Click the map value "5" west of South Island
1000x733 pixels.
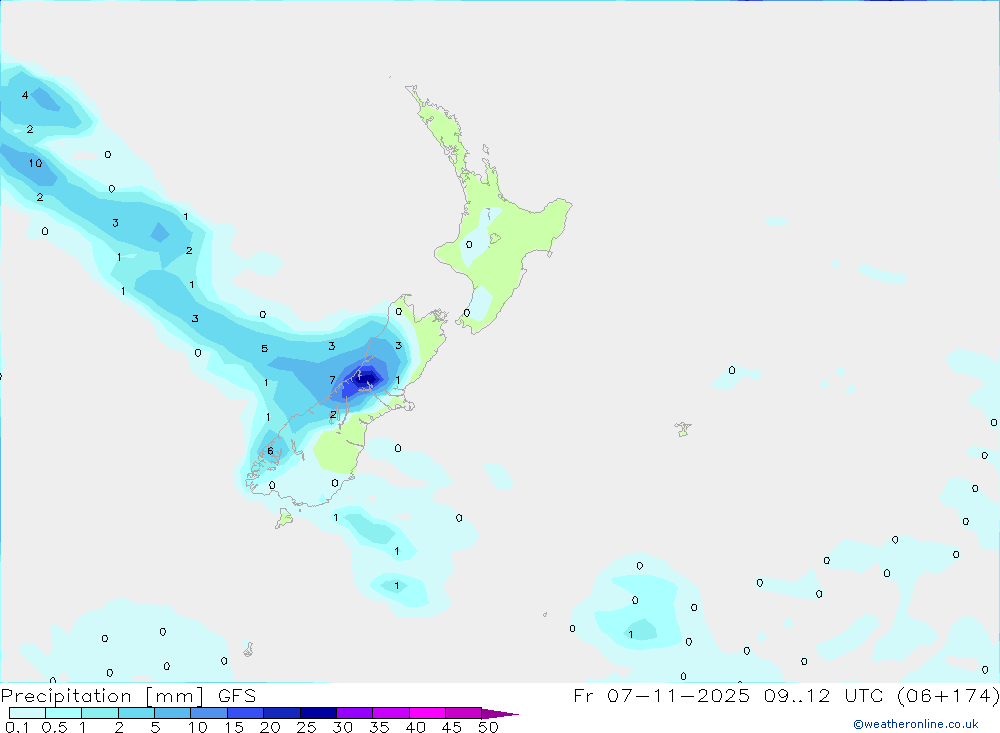coord(265,348)
